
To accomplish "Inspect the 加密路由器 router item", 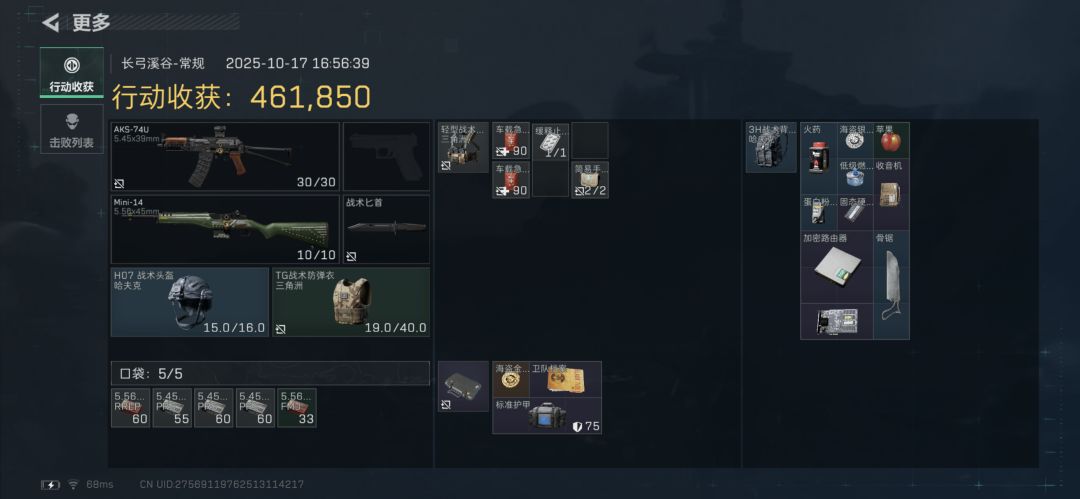I will click(837, 267).
